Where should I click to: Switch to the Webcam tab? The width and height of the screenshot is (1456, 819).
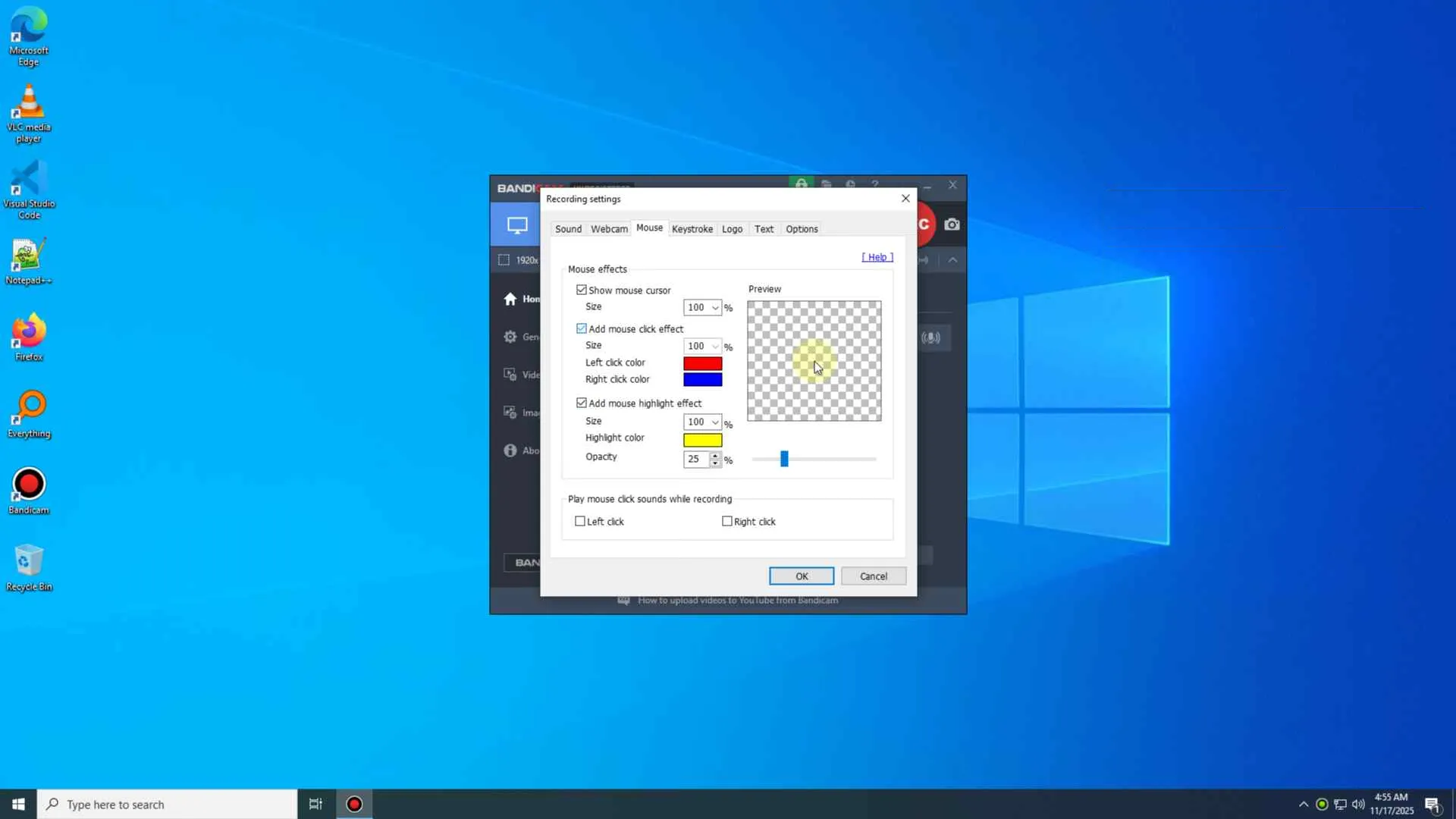point(609,229)
